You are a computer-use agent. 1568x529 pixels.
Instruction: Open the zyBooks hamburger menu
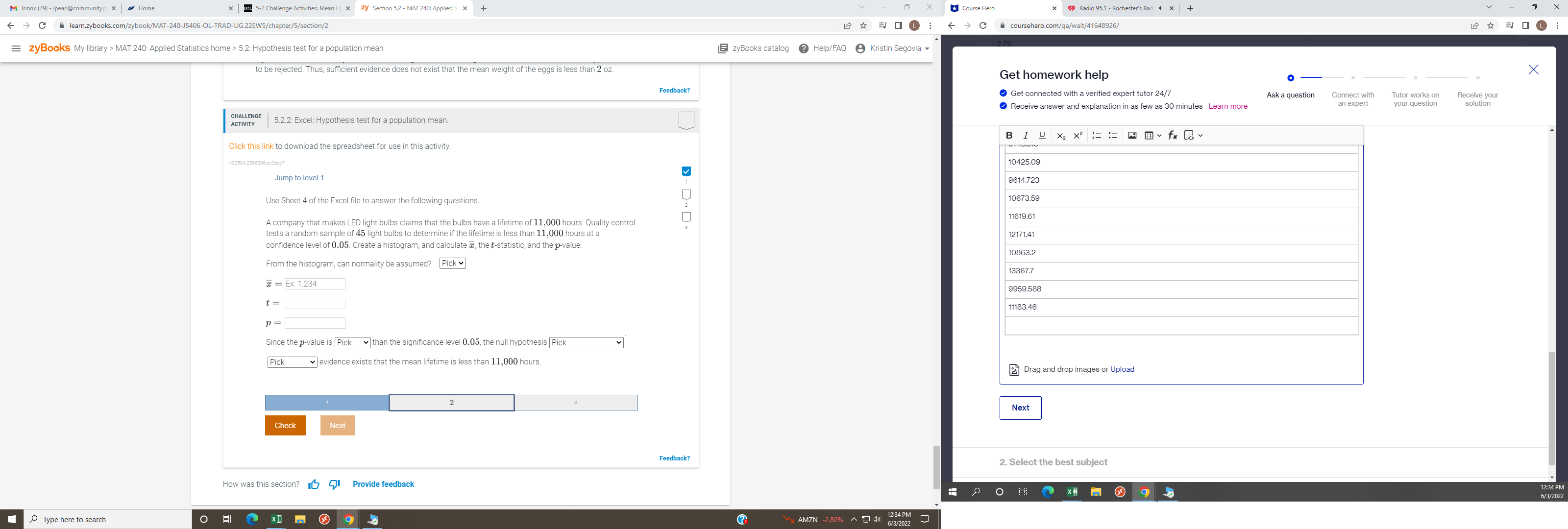click(x=16, y=48)
